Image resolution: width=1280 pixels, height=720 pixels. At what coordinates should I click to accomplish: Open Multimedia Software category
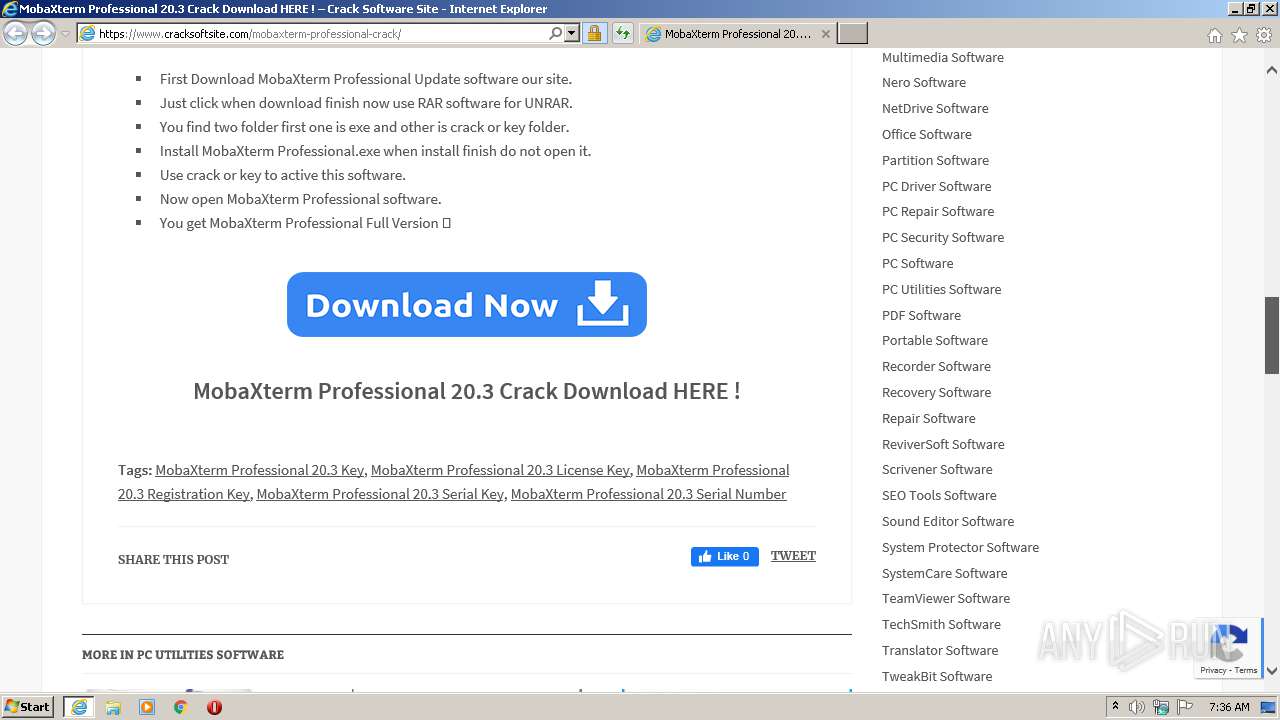tap(943, 57)
